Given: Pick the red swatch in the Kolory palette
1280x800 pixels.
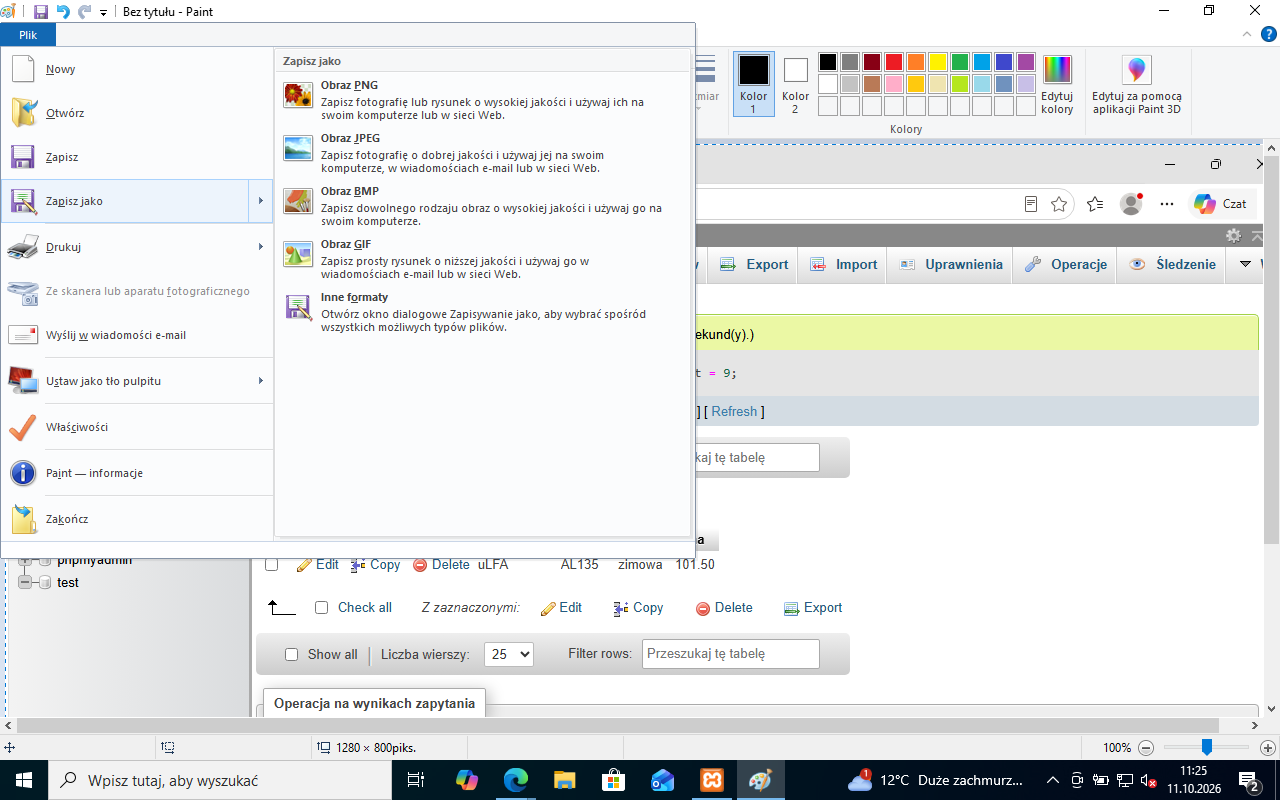Looking at the screenshot, I should [894, 62].
